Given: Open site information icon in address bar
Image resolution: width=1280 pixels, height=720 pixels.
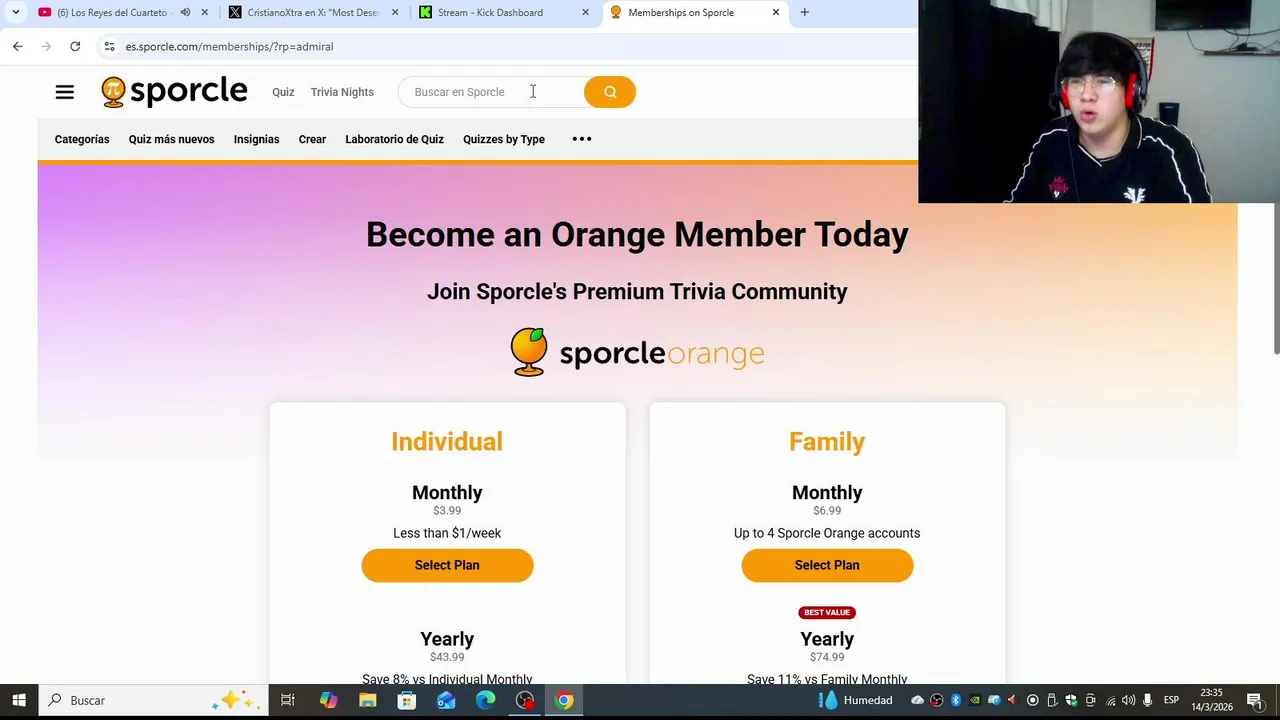Looking at the screenshot, I should pos(109,46).
